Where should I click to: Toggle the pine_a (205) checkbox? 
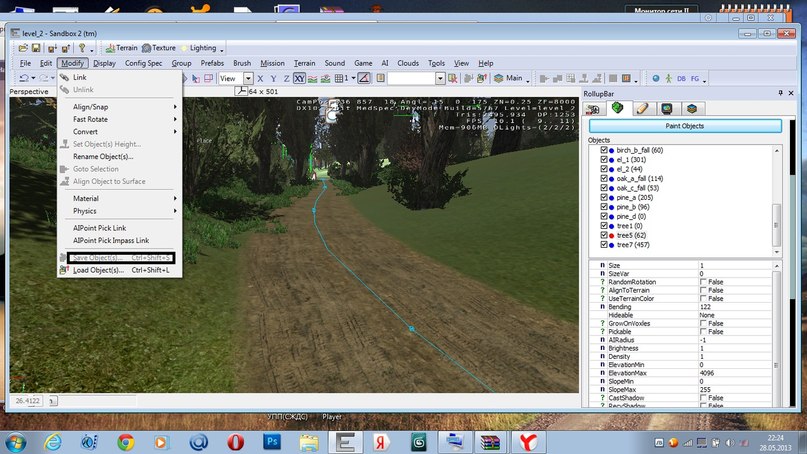pyautogui.click(x=604, y=197)
